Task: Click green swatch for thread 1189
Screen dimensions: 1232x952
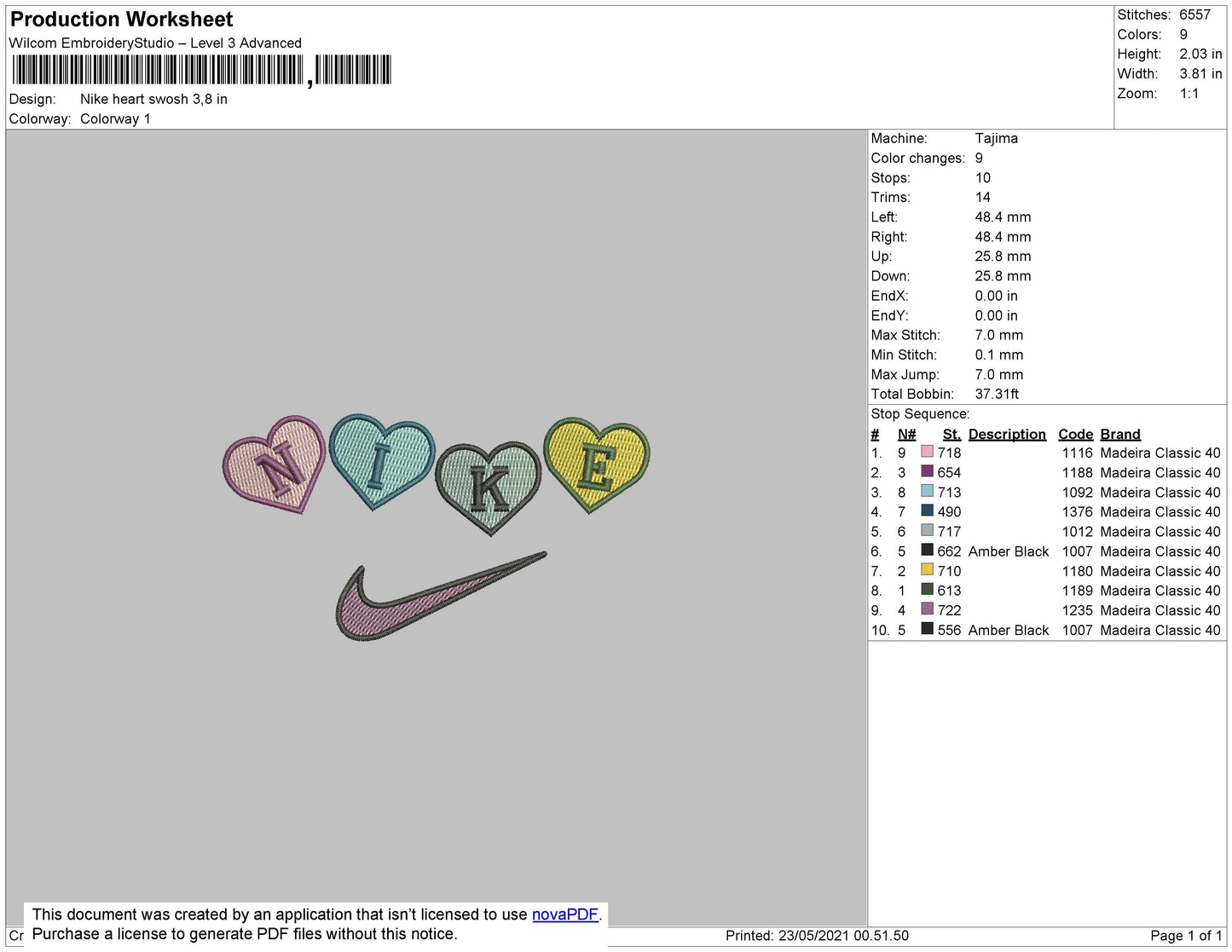Action: click(x=927, y=589)
